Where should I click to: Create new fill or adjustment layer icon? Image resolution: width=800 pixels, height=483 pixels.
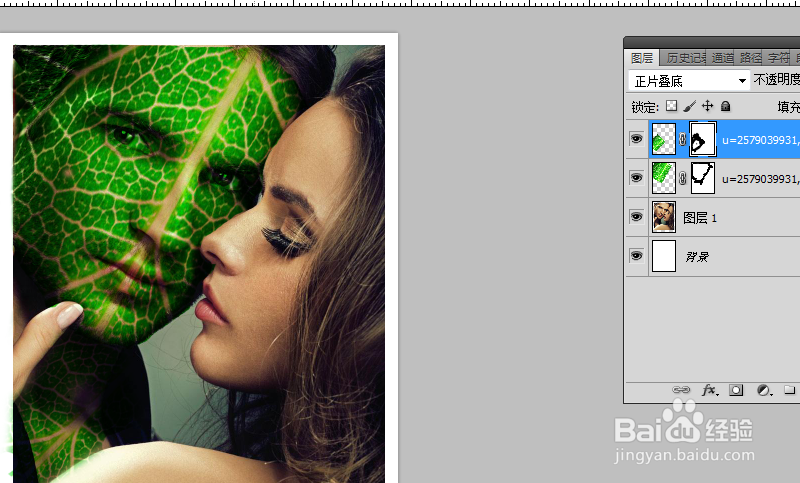764,390
